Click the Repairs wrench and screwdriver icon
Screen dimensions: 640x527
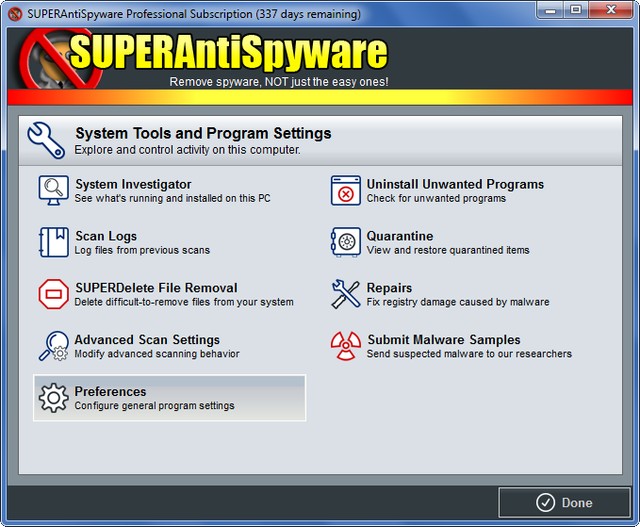click(x=346, y=294)
